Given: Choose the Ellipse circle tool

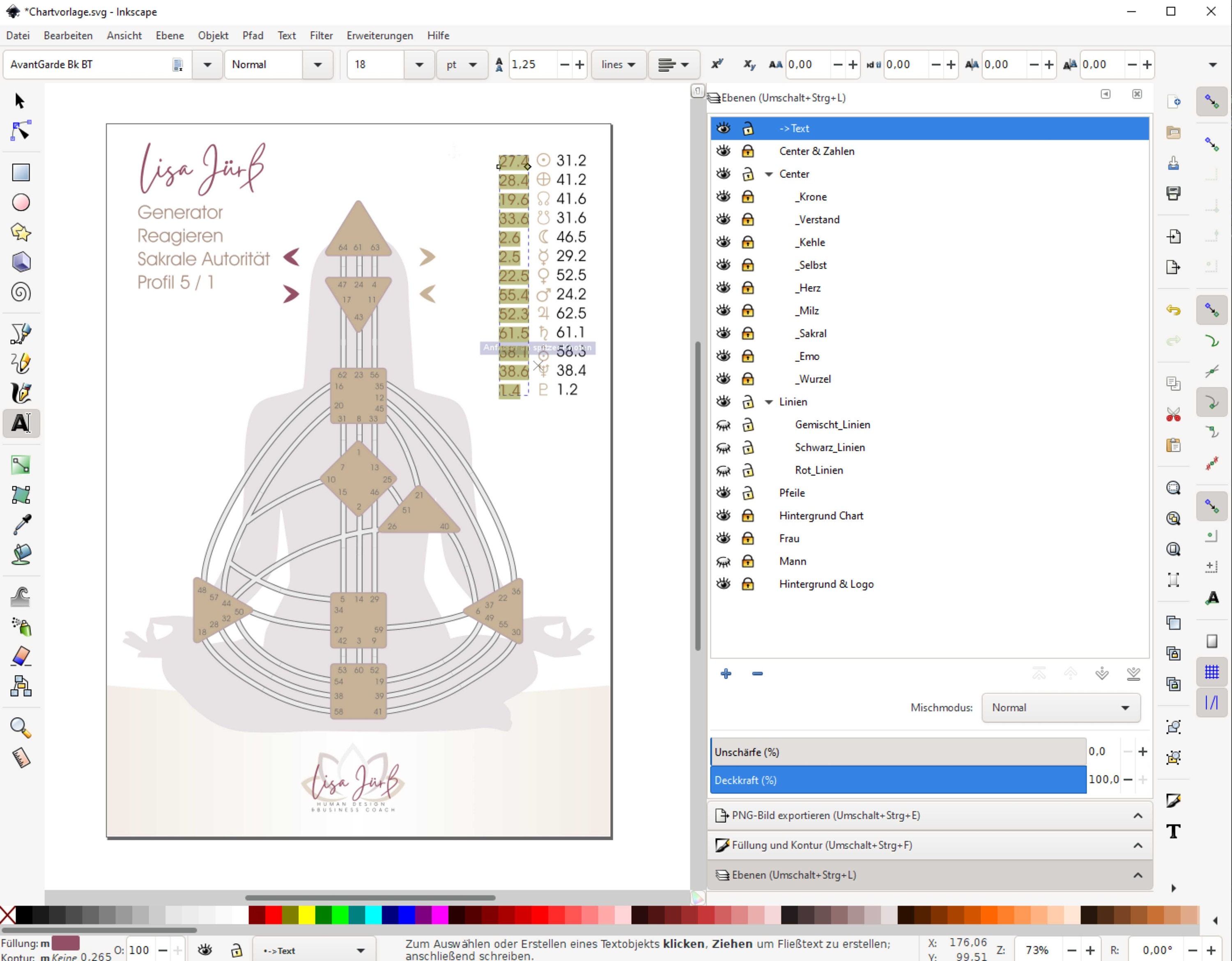Looking at the screenshot, I should (21, 202).
